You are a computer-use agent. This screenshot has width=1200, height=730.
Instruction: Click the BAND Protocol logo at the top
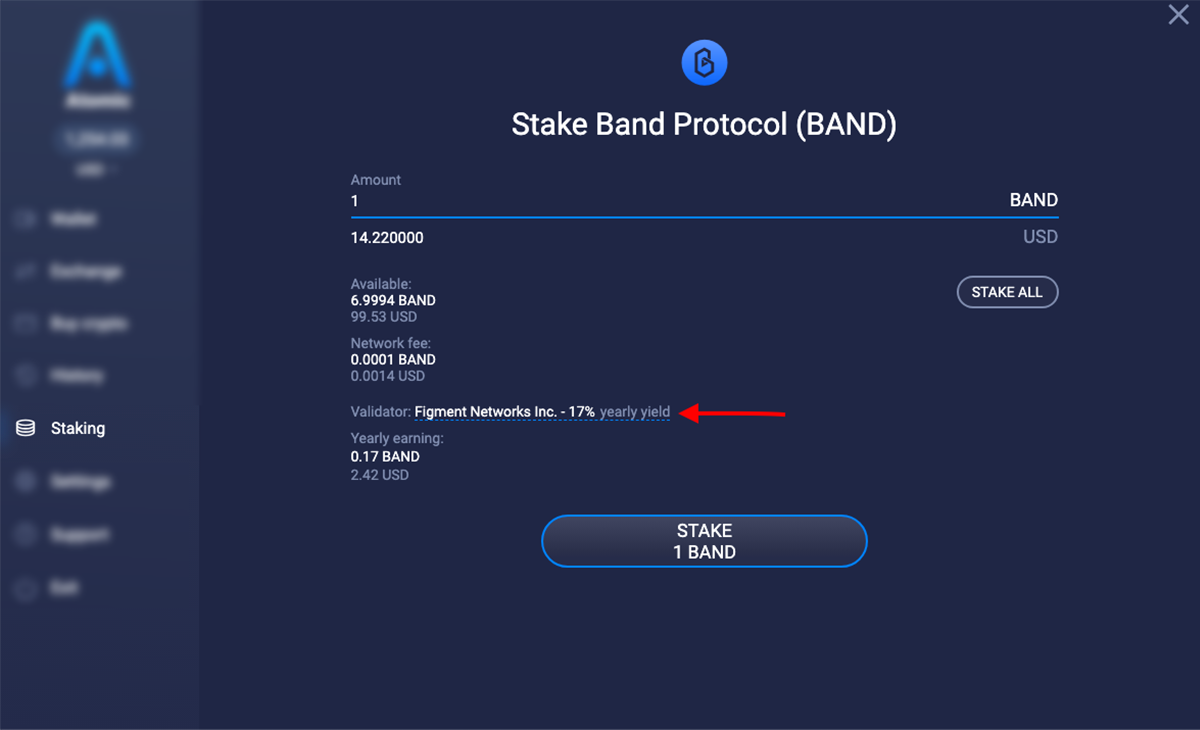[704, 62]
